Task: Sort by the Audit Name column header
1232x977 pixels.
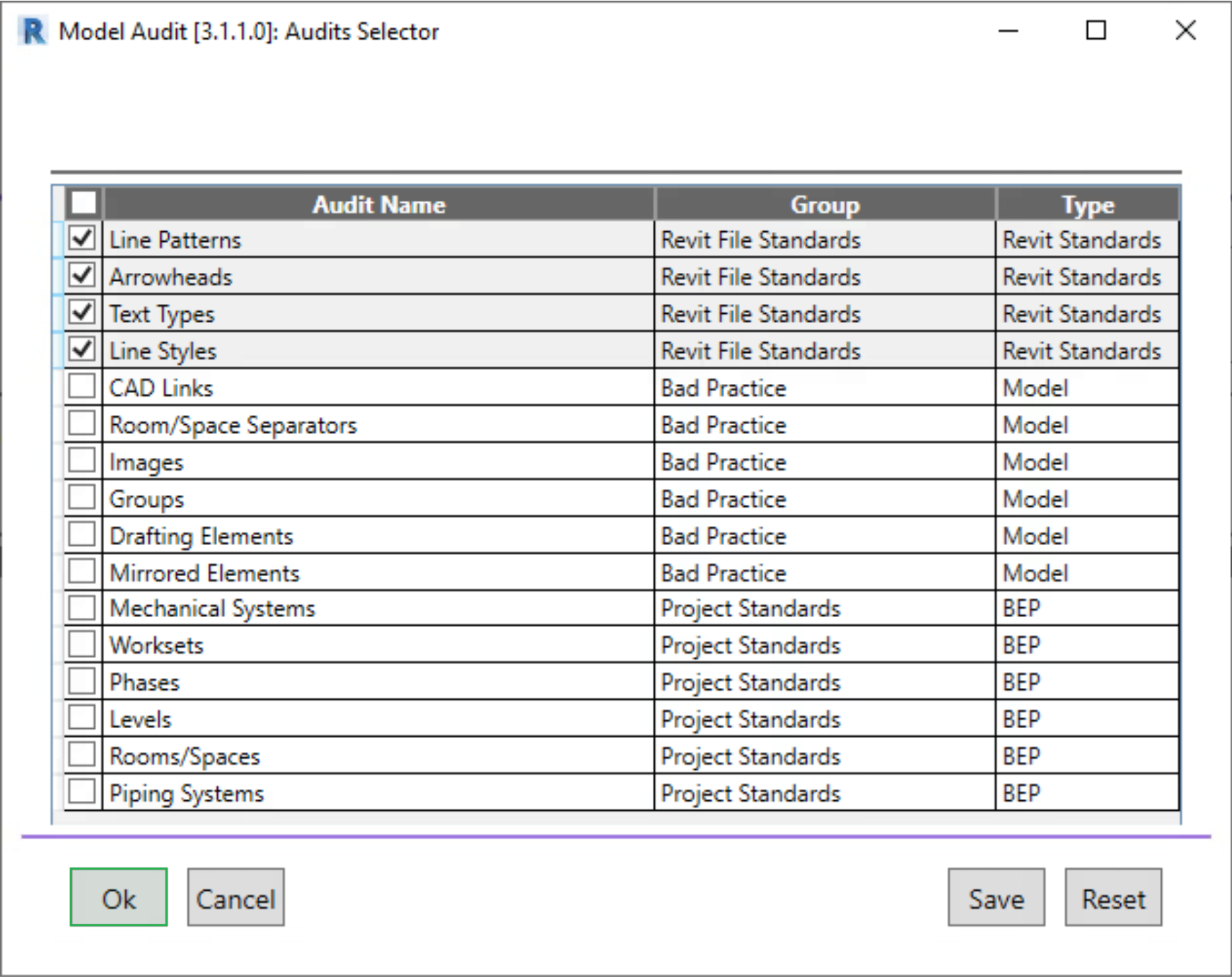Action: (379, 204)
